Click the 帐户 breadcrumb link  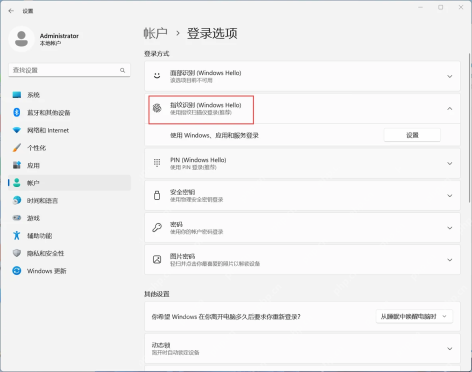pyautogui.click(x=155, y=33)
